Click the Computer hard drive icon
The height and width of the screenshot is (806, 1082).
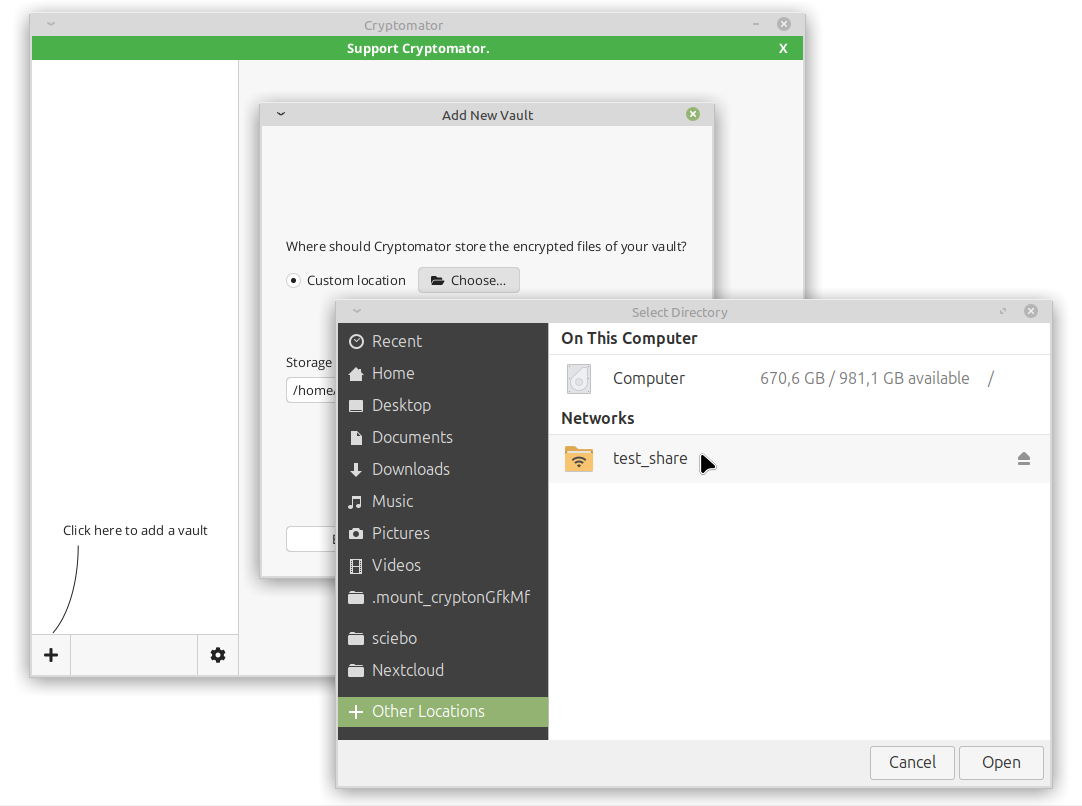(579, 379)
